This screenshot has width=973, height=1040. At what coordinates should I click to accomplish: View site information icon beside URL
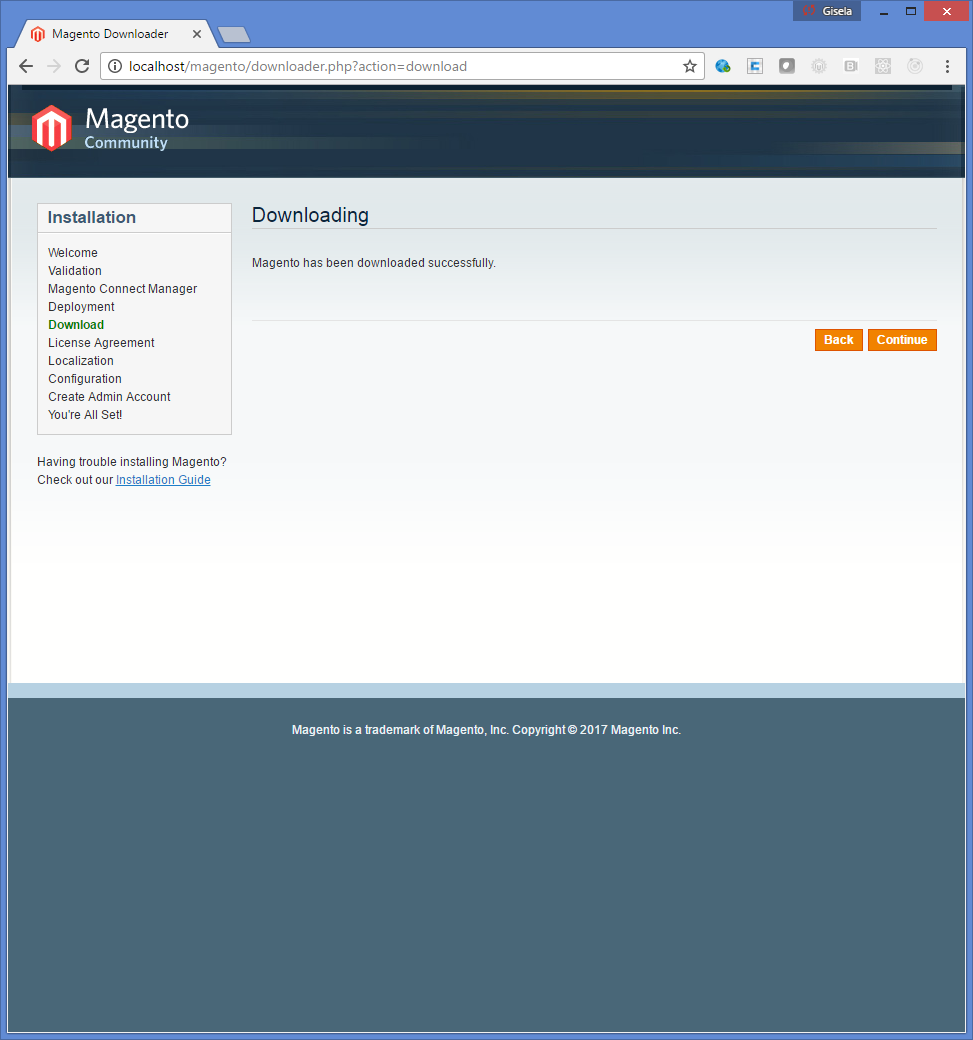115,67
